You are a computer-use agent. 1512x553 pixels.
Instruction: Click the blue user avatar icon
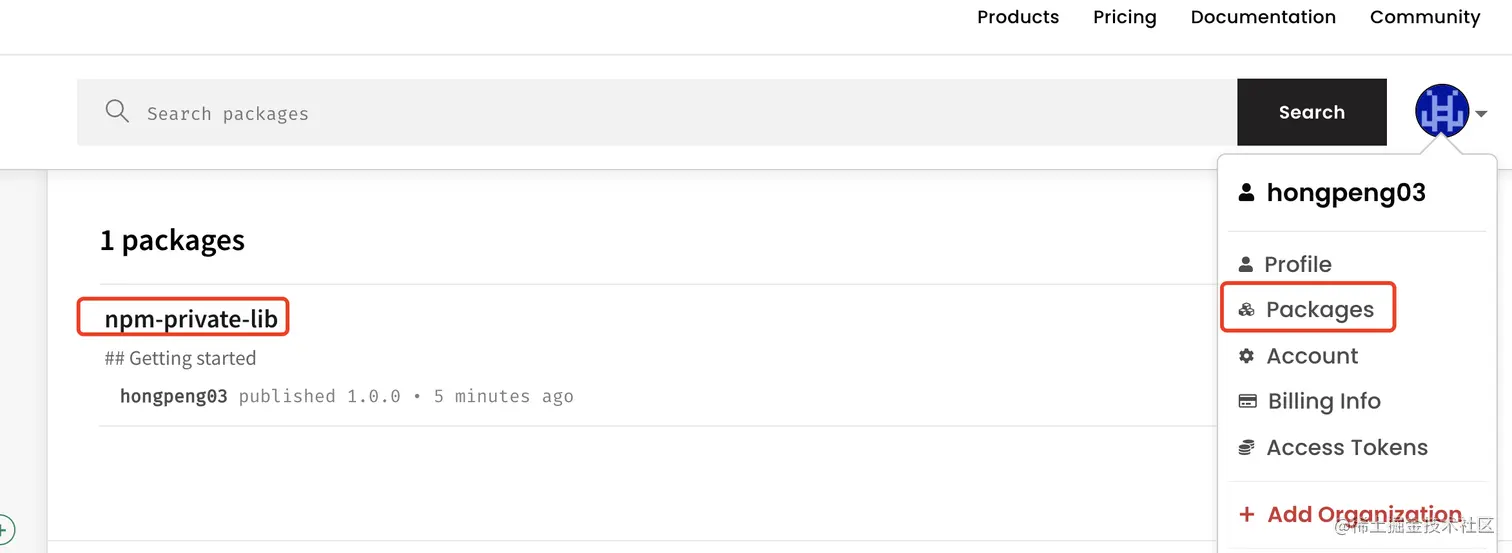(x=1441, y=112)
